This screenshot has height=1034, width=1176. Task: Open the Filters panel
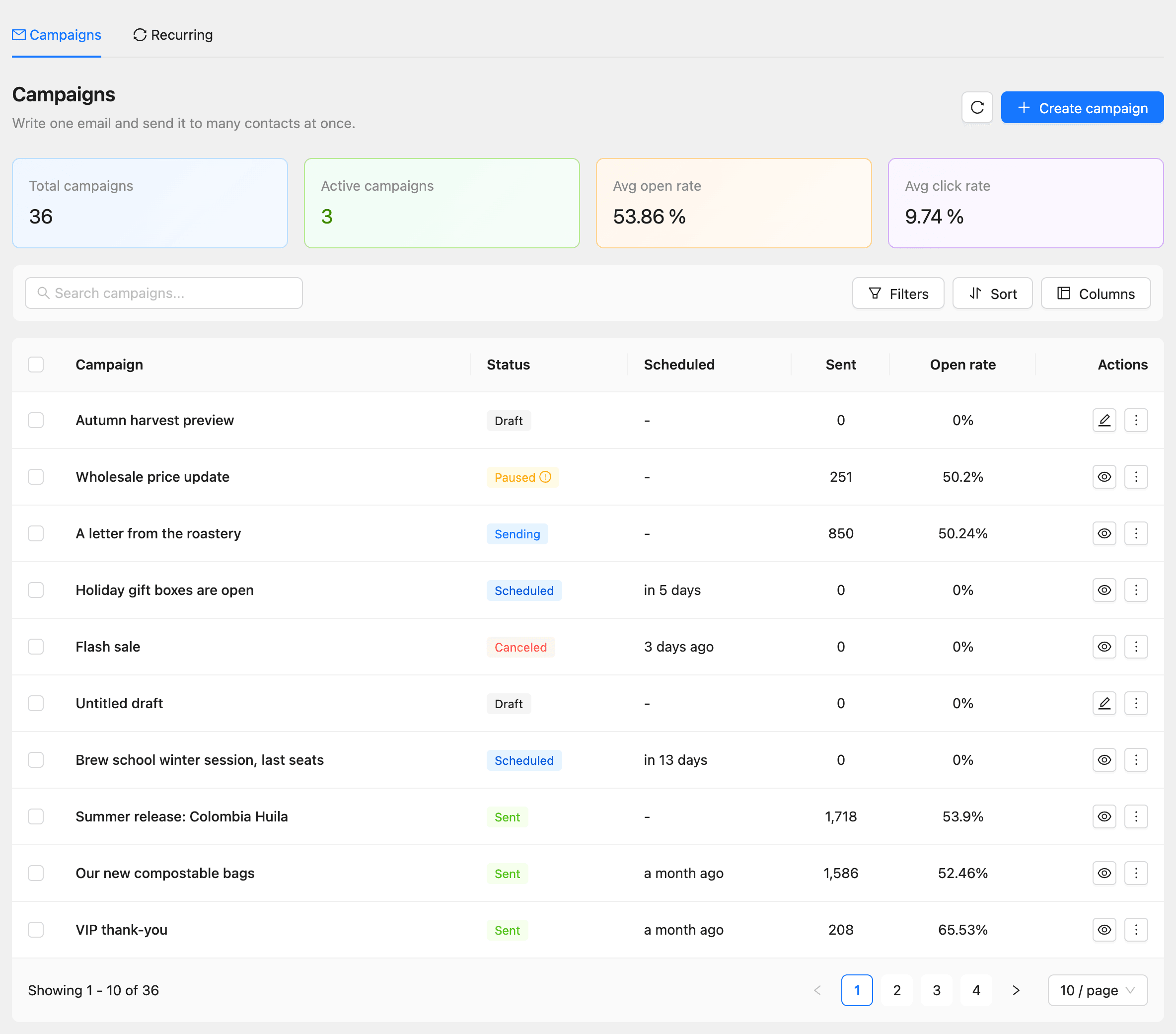[897, 294]
